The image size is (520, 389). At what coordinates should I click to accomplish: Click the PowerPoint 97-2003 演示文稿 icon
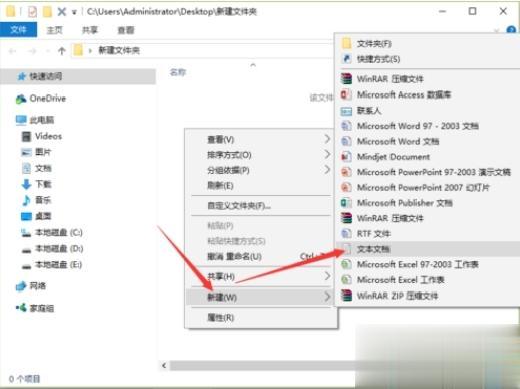click(346, 172)
